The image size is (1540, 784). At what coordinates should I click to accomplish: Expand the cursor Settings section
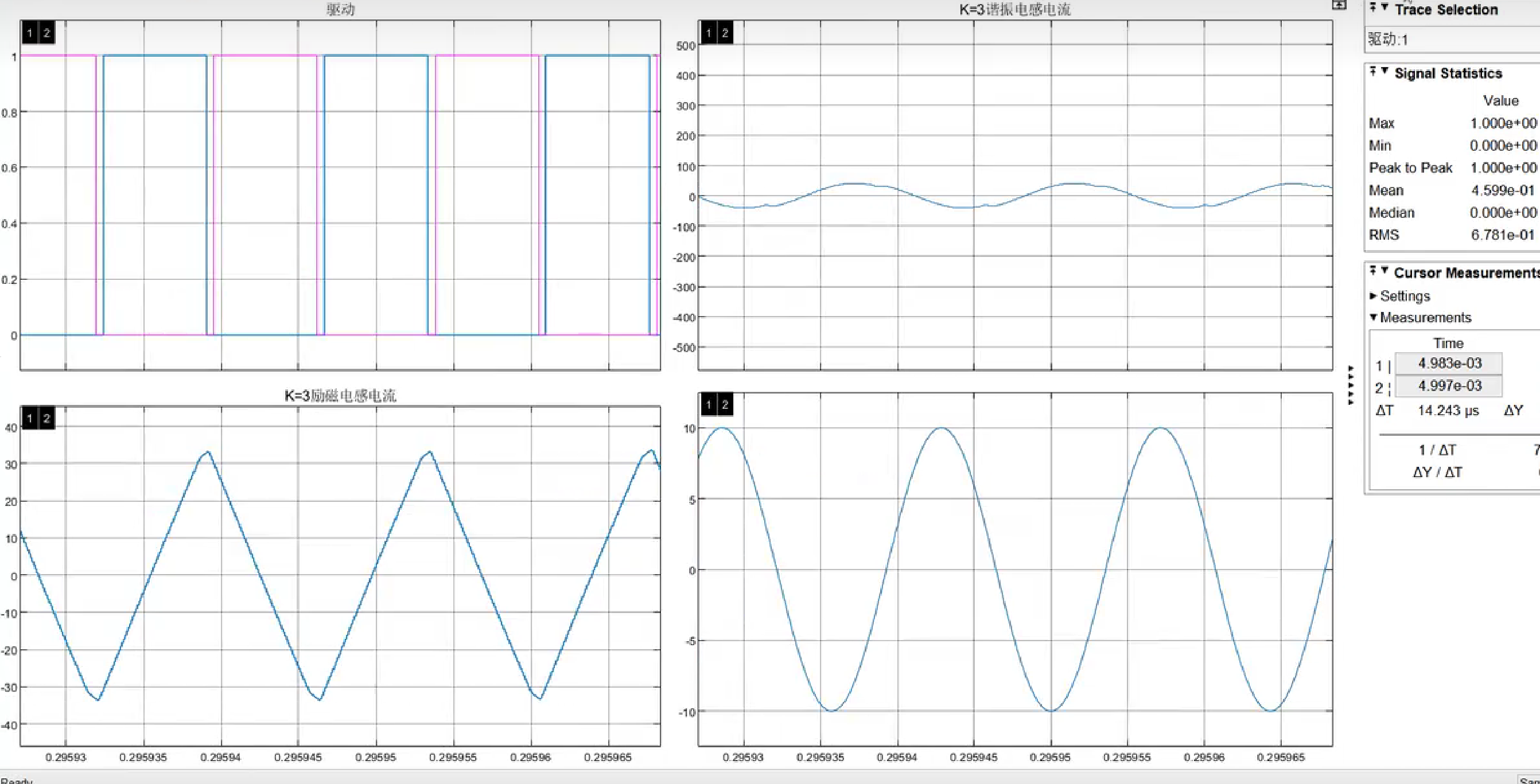pyautogui.click(x=1374, y=296)
